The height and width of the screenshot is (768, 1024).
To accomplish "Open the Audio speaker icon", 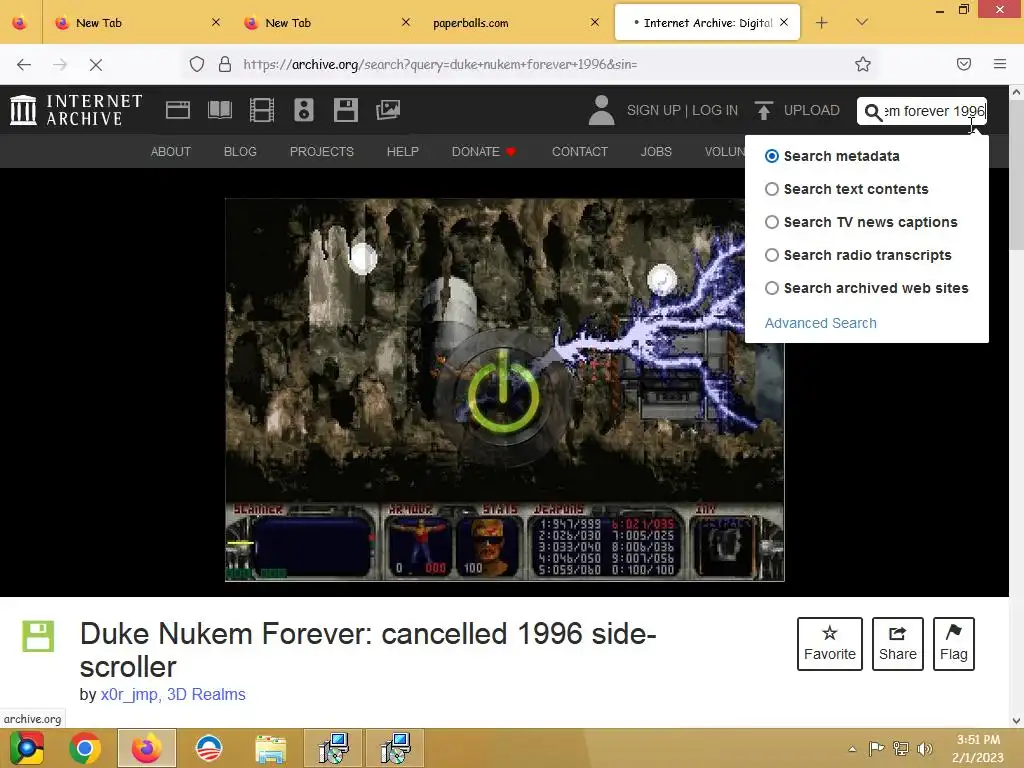I will coord(304,110).
